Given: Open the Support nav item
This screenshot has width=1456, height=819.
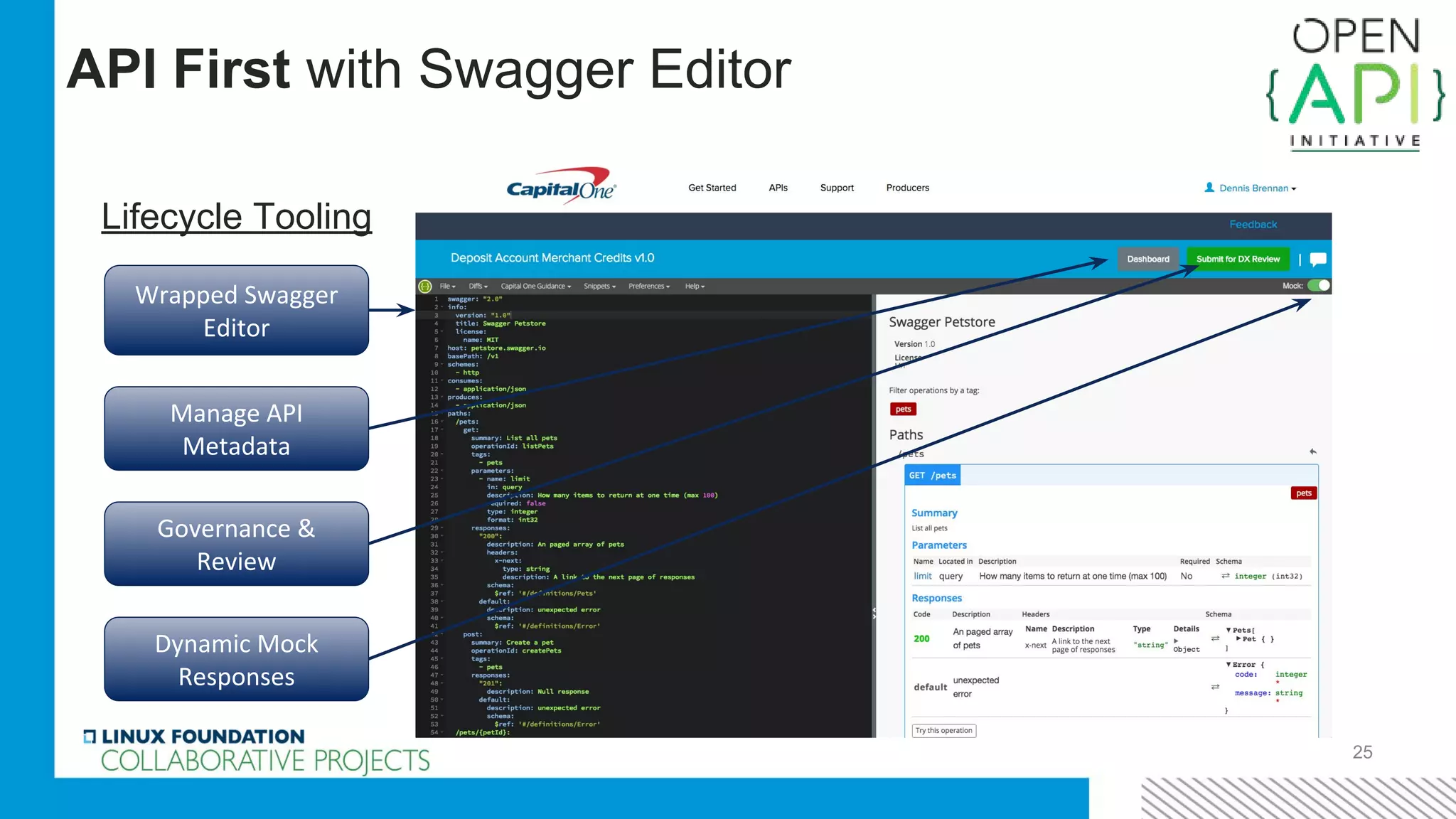Looking at the screenshot, I should pos(837,188).
